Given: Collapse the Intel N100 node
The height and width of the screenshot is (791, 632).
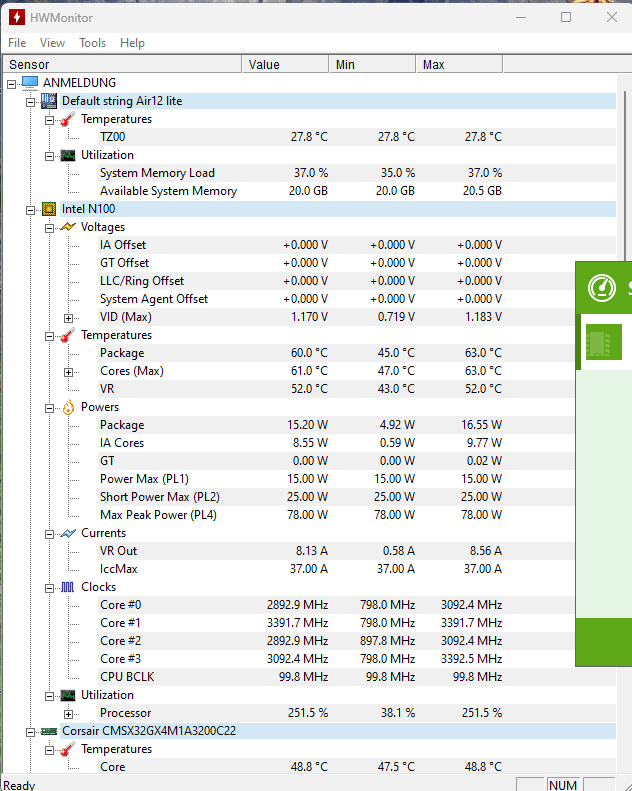Looking at the screenshot, I should 30,209.
